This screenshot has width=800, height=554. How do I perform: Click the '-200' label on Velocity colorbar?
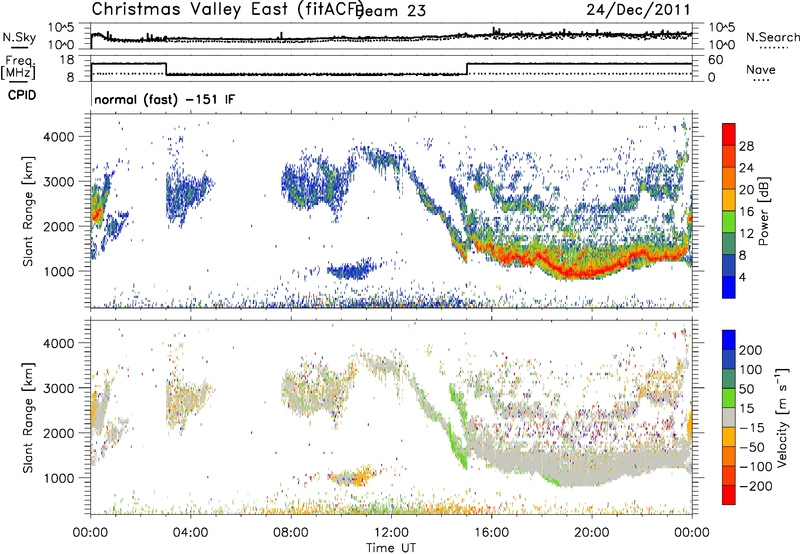(x=756, y=486)
